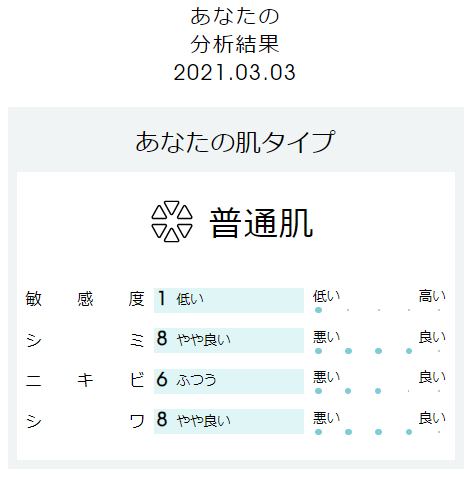Select the シミ score bar showing 8 やや良い
473x481 pixels.
229,340
